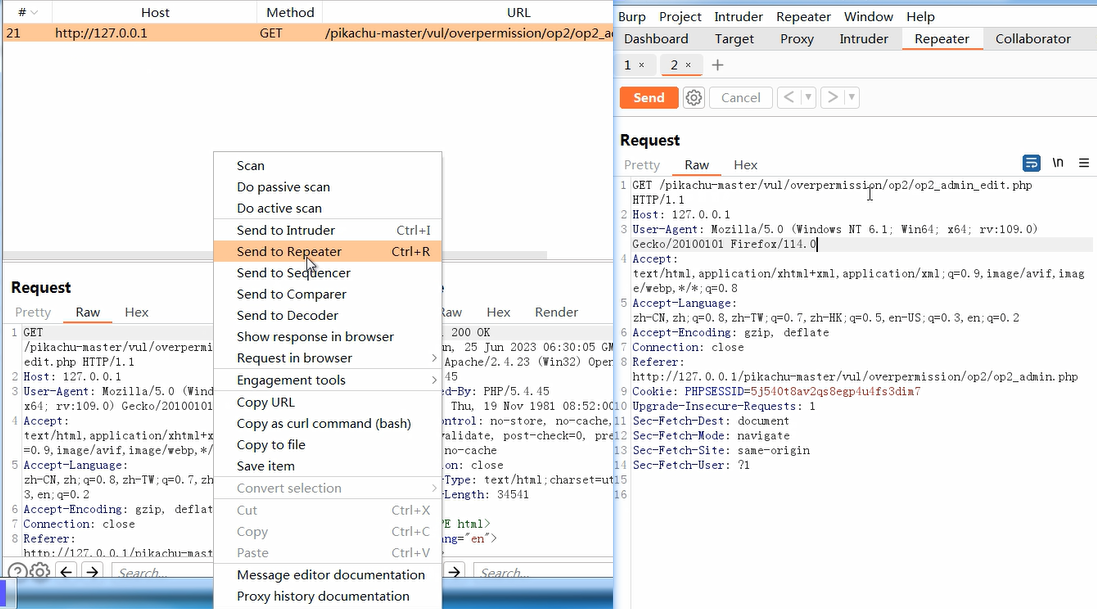Screen dimensions: 1097x609
Task: Open the Repeater menu in menu bar
Action: (x=803, y=16)
